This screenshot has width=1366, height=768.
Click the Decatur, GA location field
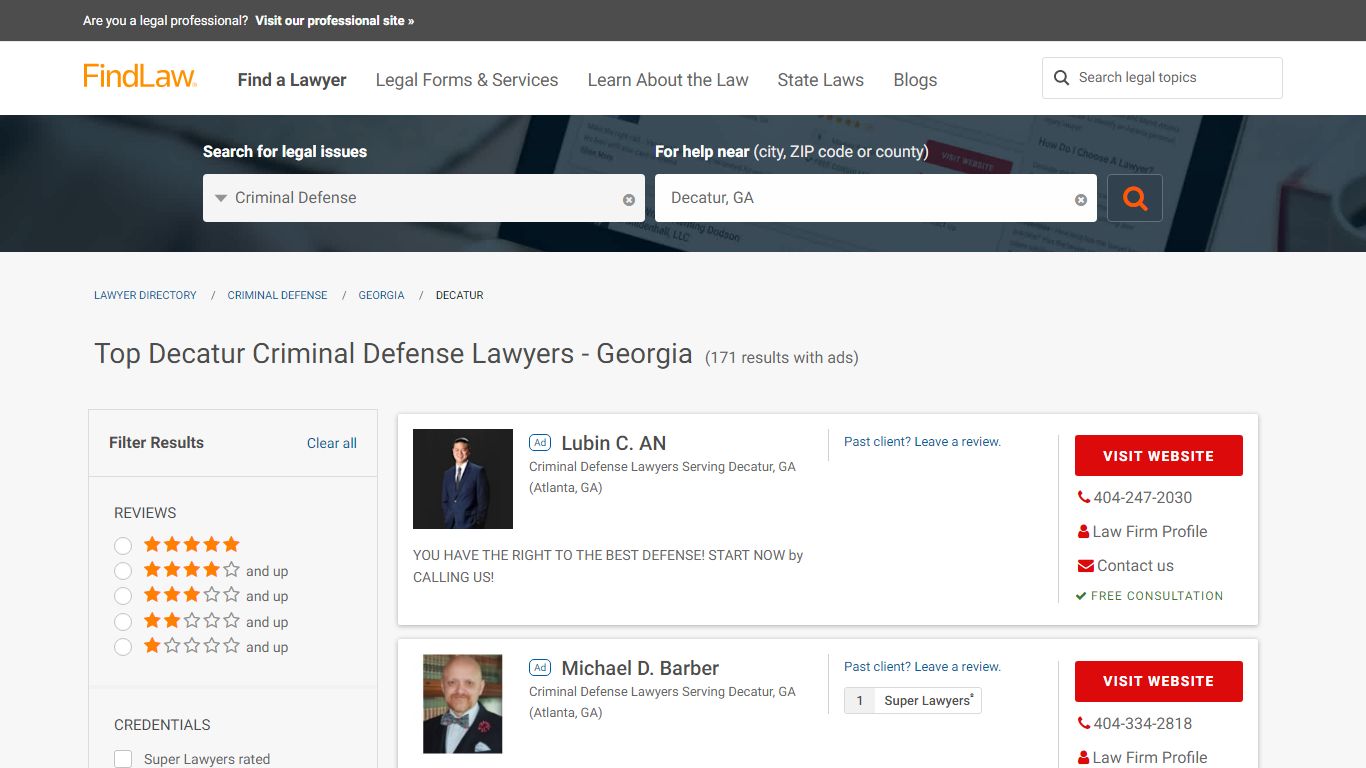876,198
